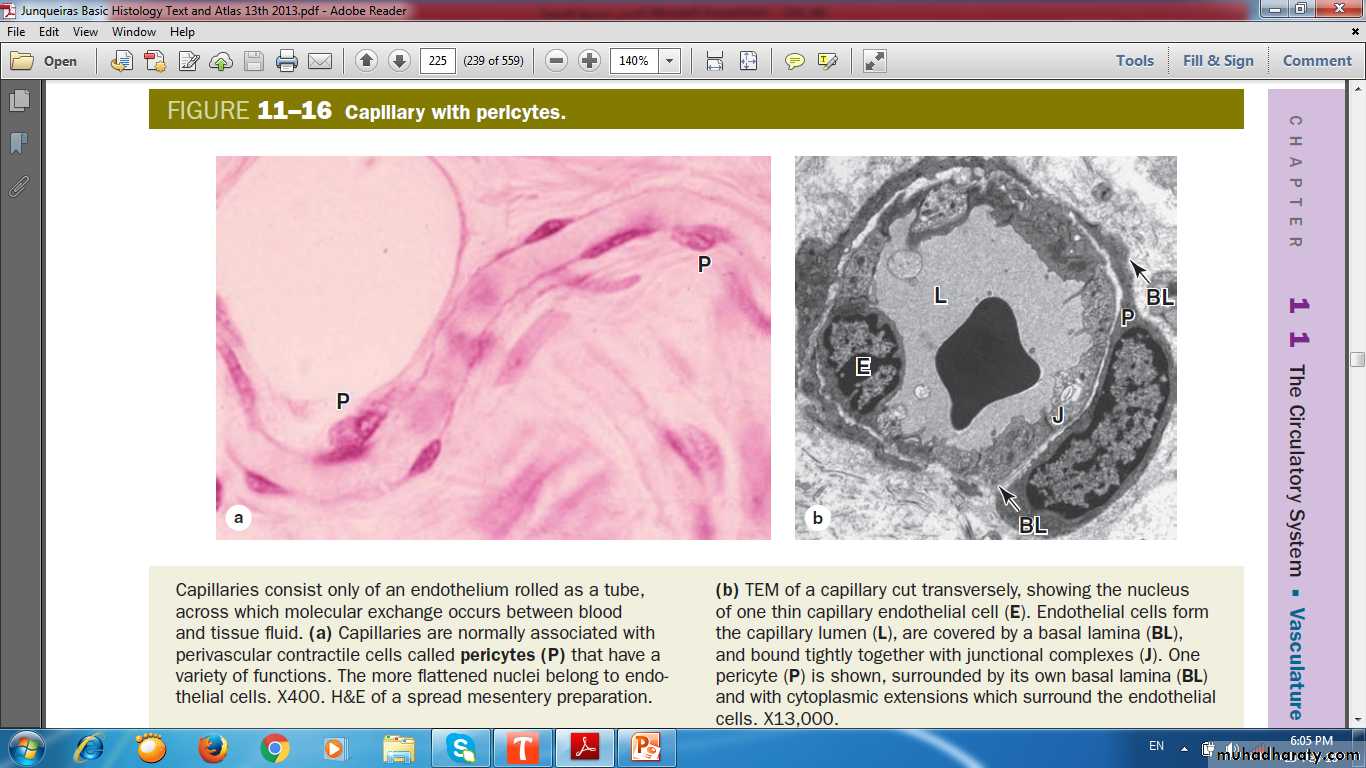Click the zoom out minus button
1366x768 pixels.
(x=557, y=61)
